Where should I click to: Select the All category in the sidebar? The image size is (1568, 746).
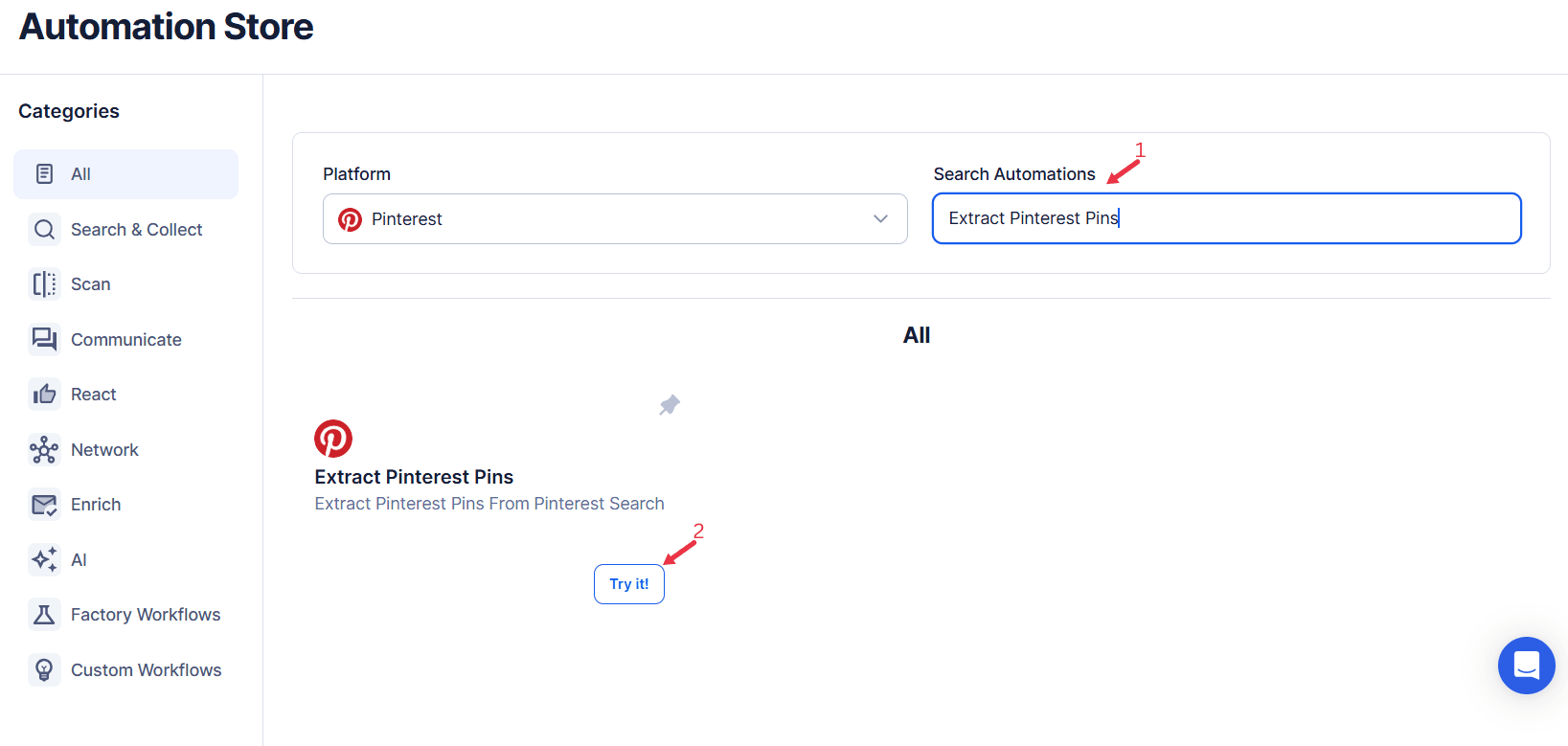[x=125, y=173]
